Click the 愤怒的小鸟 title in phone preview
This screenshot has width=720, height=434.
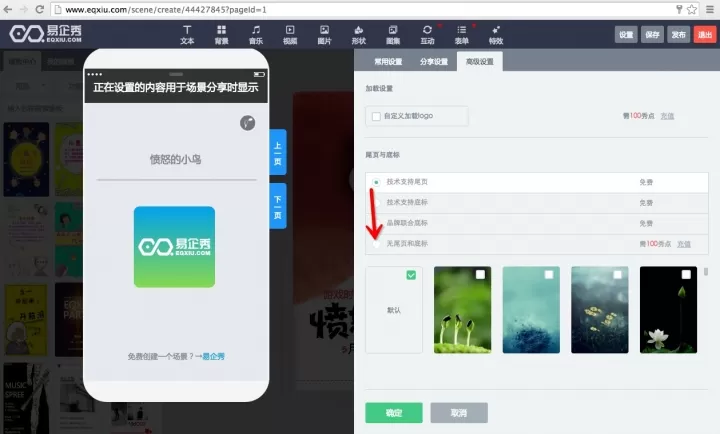coord(175,159)
